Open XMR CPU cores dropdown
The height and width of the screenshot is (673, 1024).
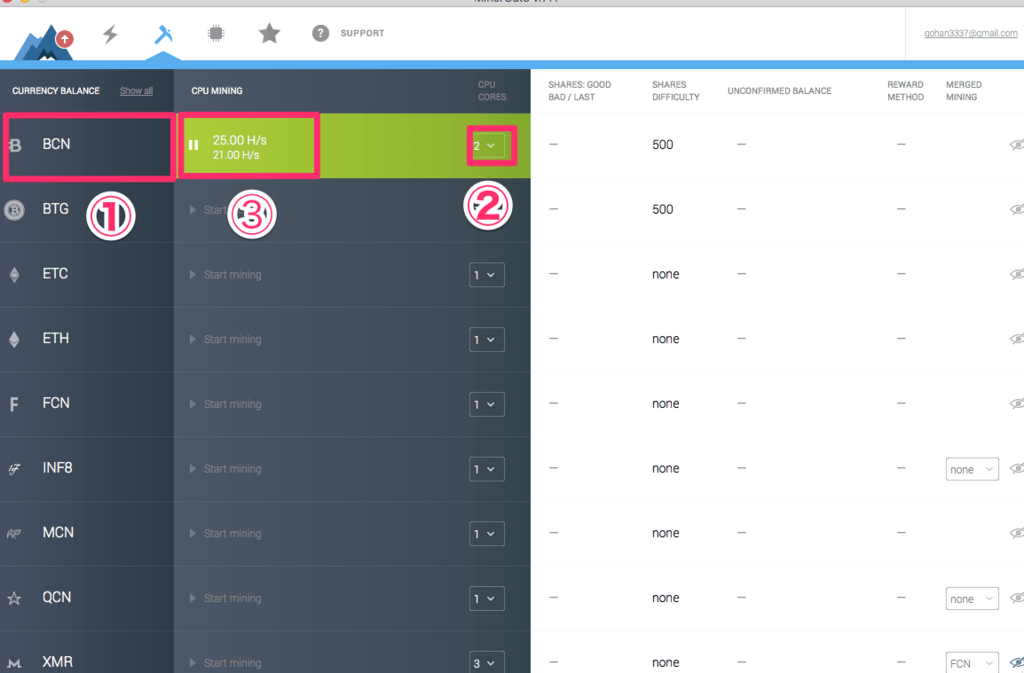(487, 662)
